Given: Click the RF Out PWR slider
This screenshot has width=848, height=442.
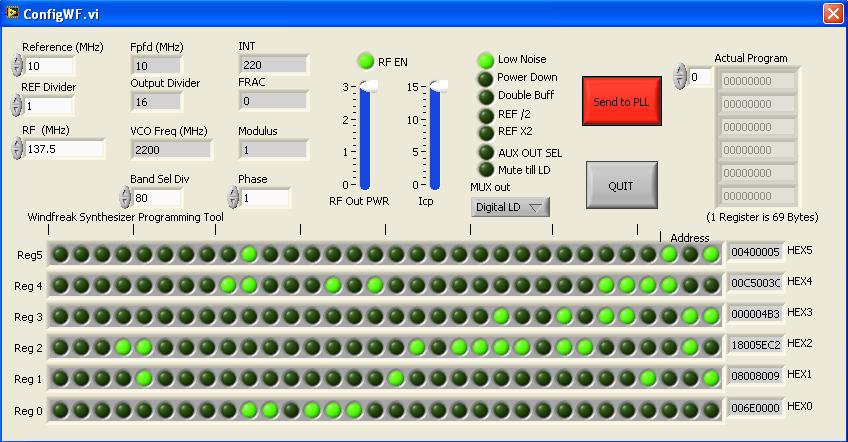Looking at the screenshot, I should 365,137.
